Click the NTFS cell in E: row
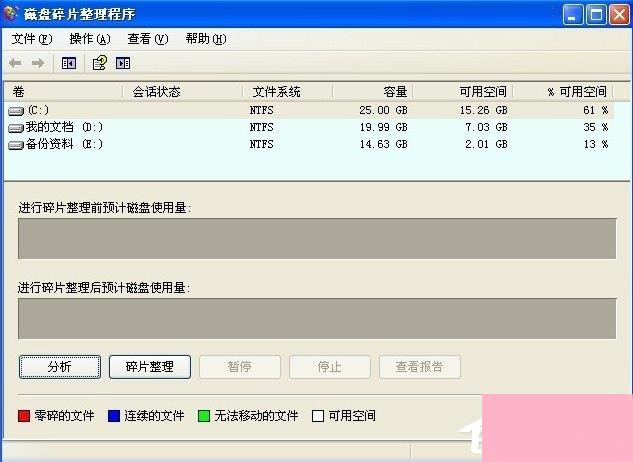This screenshot has width=633, height=462. tap(262, 145)
